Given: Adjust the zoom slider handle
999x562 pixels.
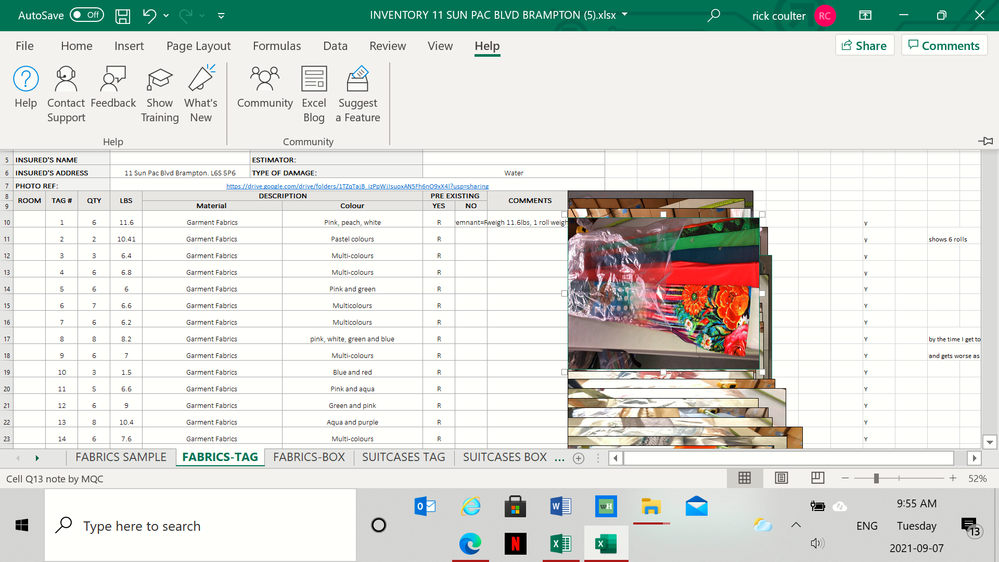Looking at the screenshot, I should click(876, 478).
